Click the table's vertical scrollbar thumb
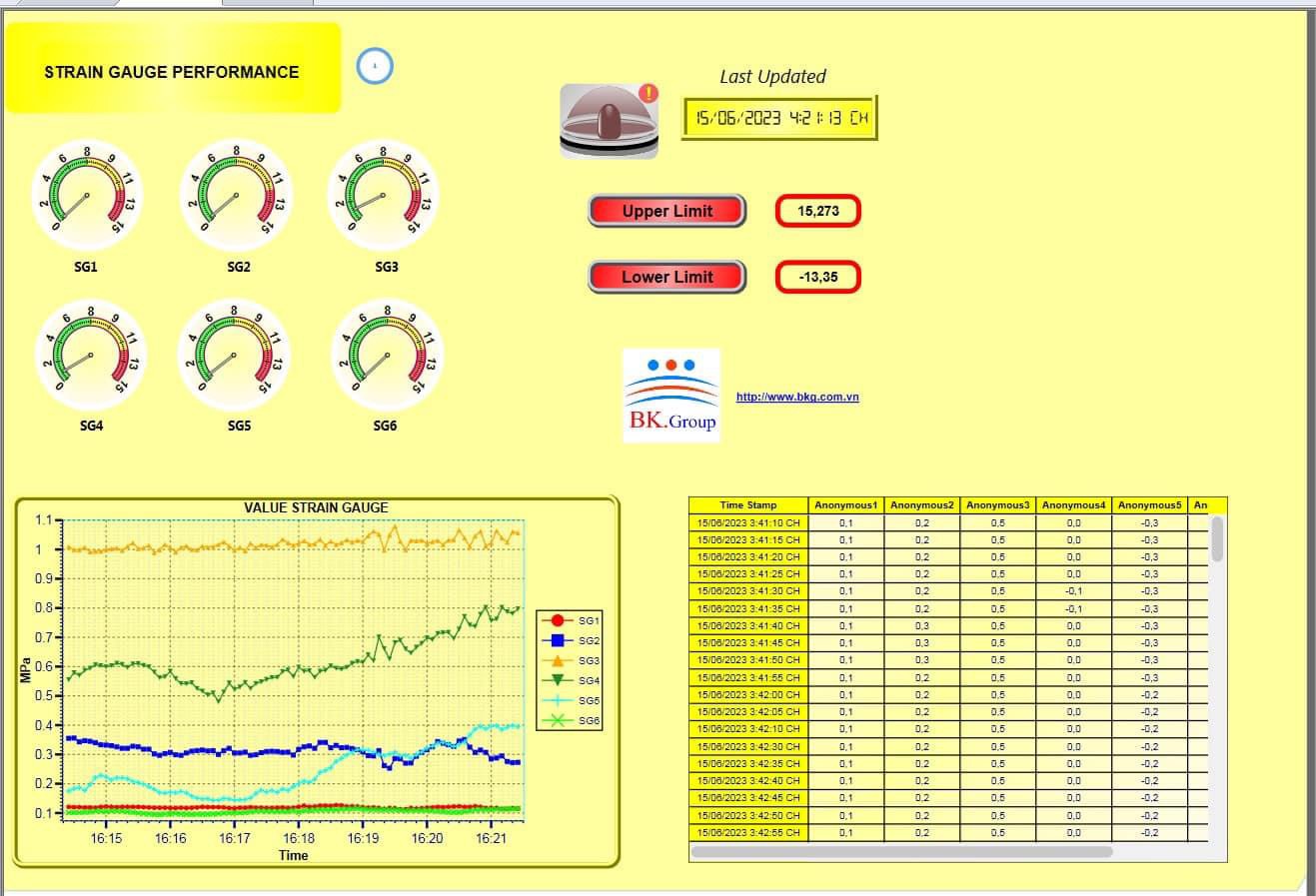This screenshot has height=896, width=1316. tap(1217, 538)
